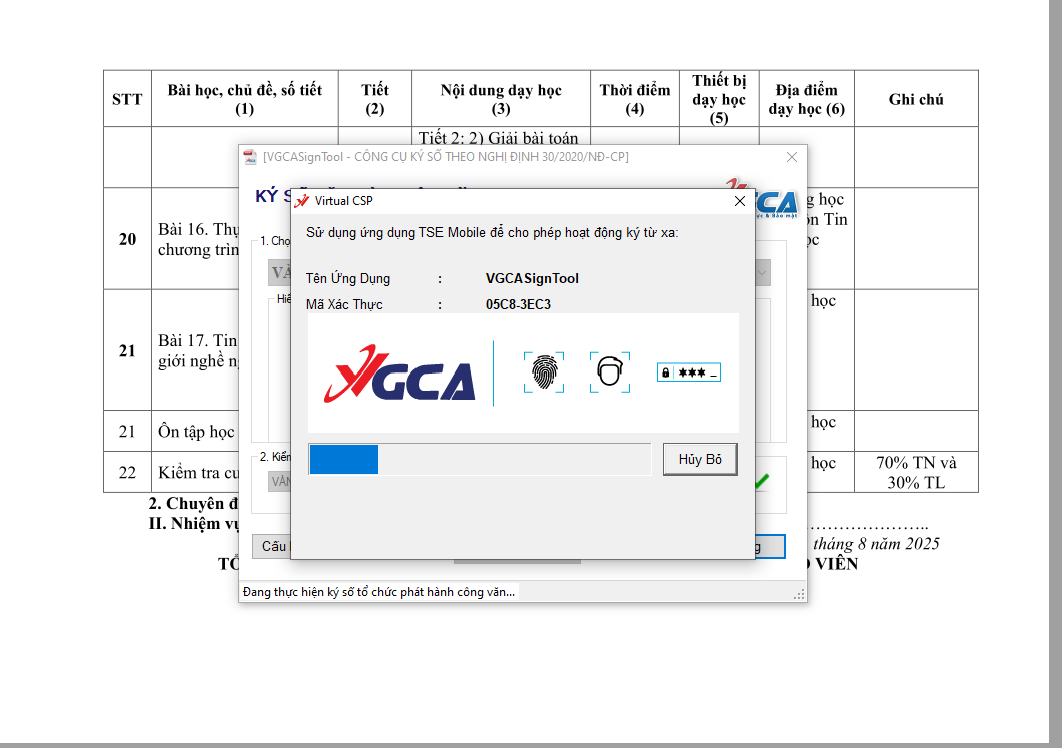
Task: Click the Bài học, chủ đề header
Action: point(245,99)
